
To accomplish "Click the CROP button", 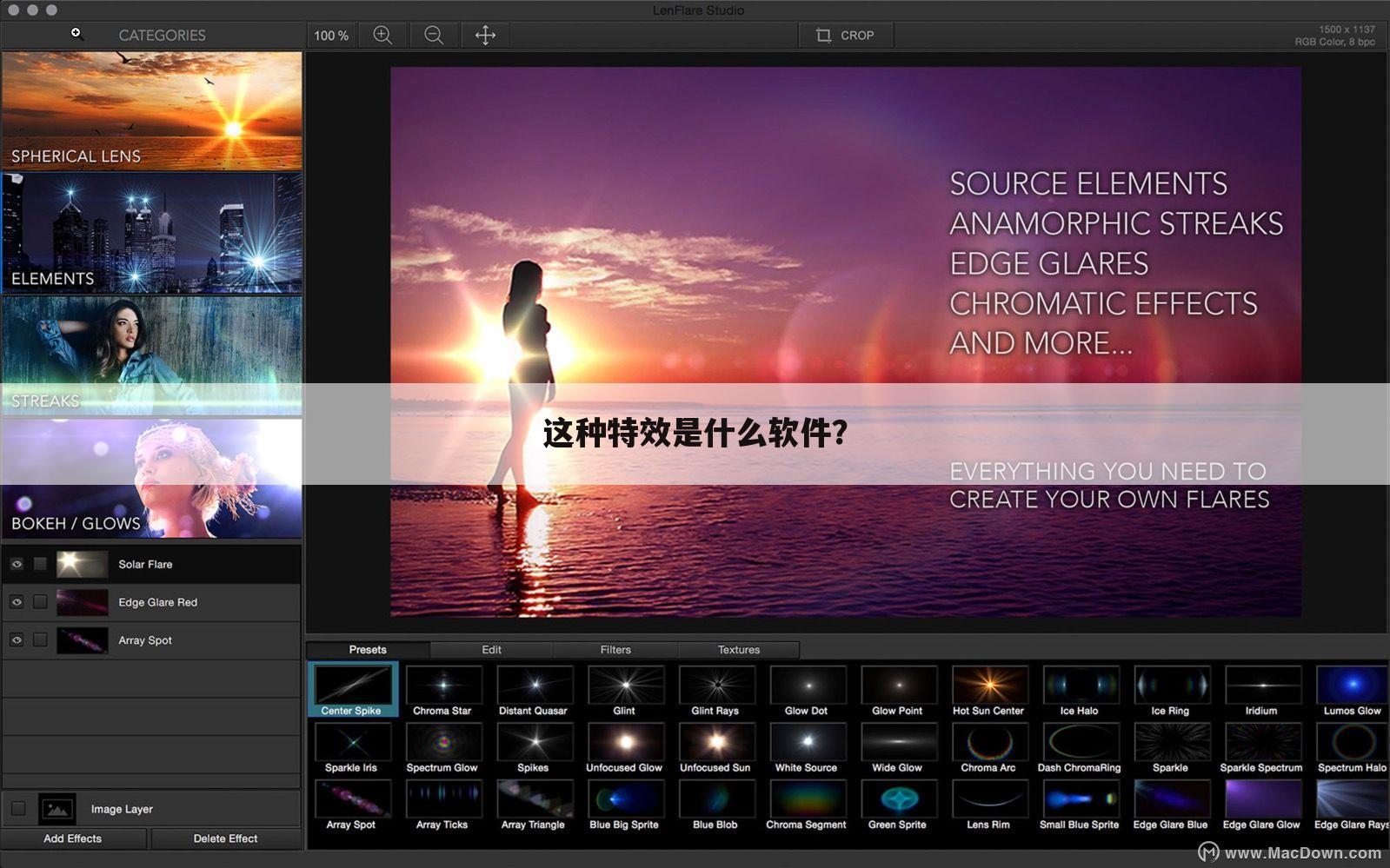I will [845, 36].
